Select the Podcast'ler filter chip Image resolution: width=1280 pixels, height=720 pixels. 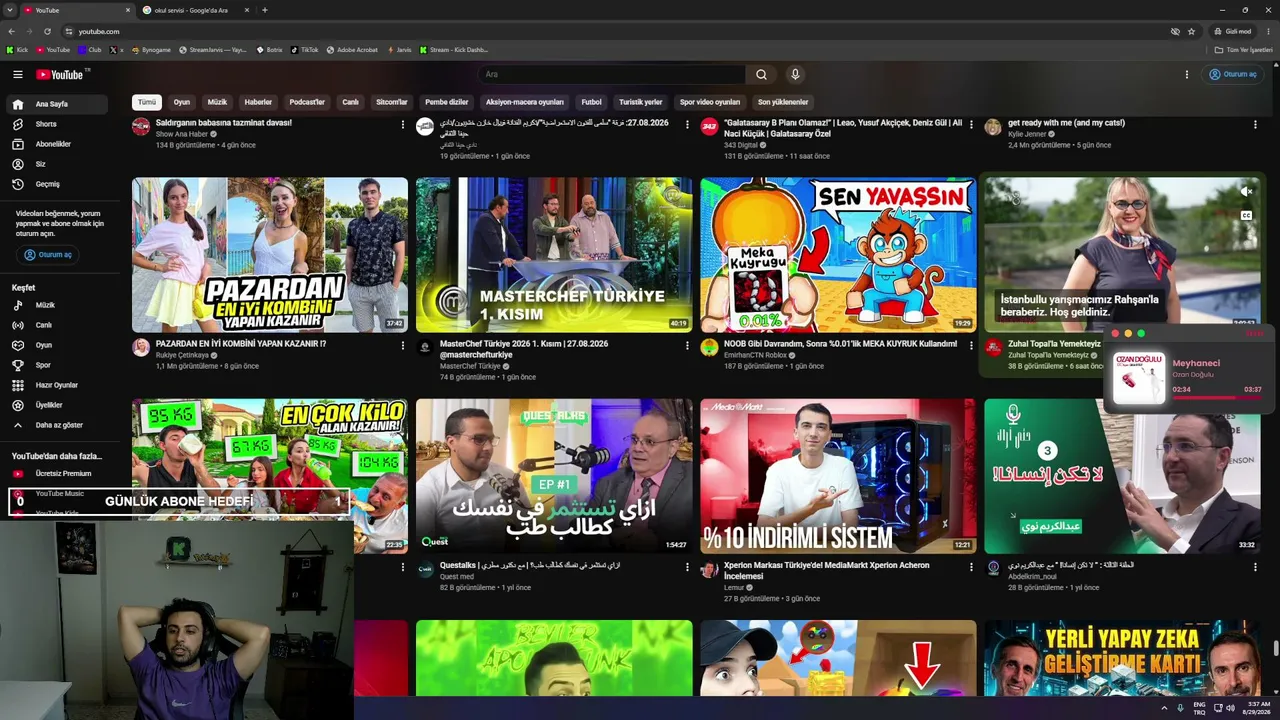tap(307, 102)
